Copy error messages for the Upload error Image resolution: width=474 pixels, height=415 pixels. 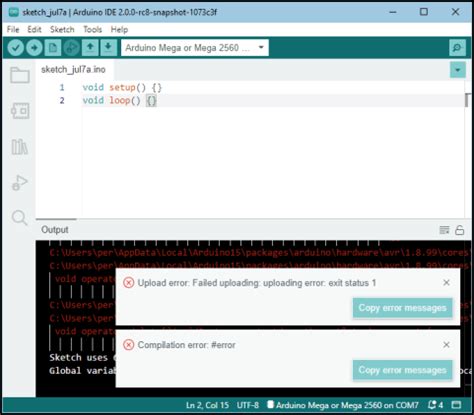402,308
